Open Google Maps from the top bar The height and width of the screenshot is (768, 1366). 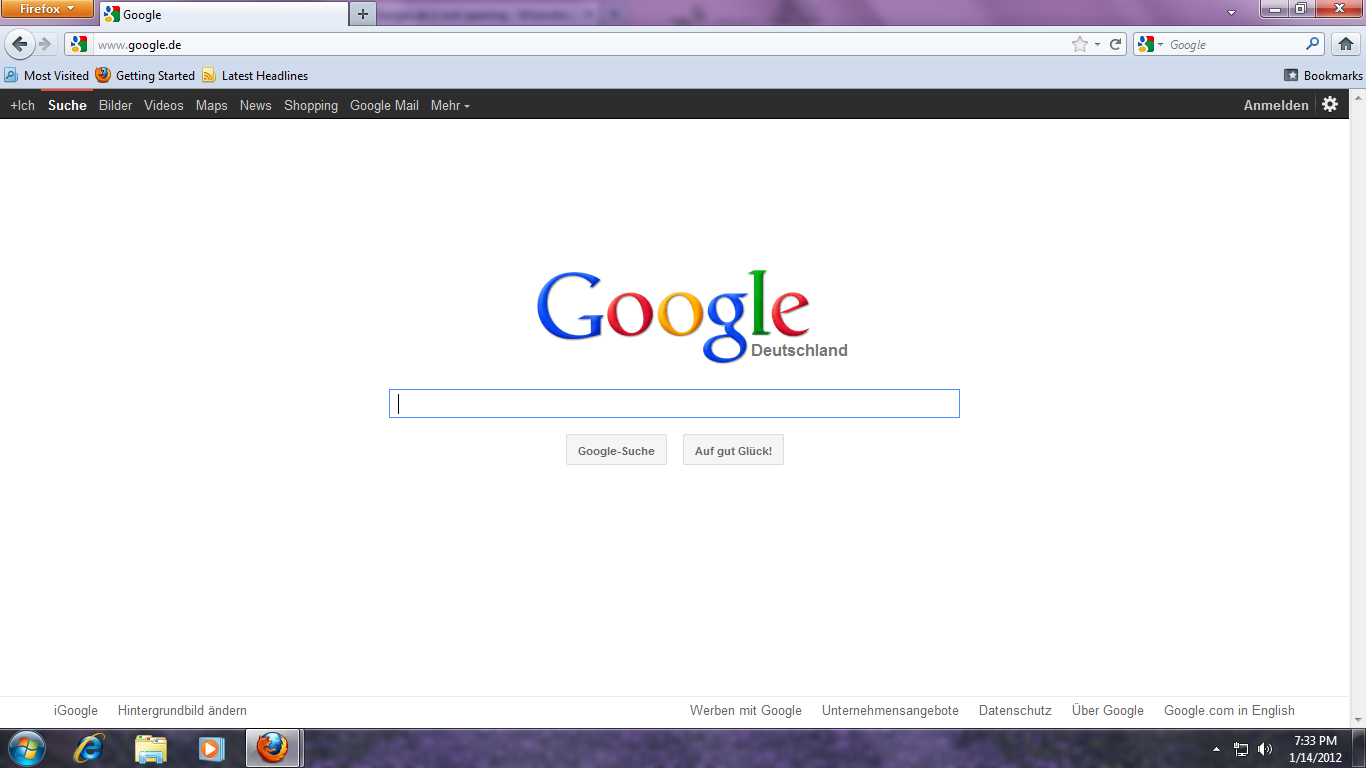point(211,105)
